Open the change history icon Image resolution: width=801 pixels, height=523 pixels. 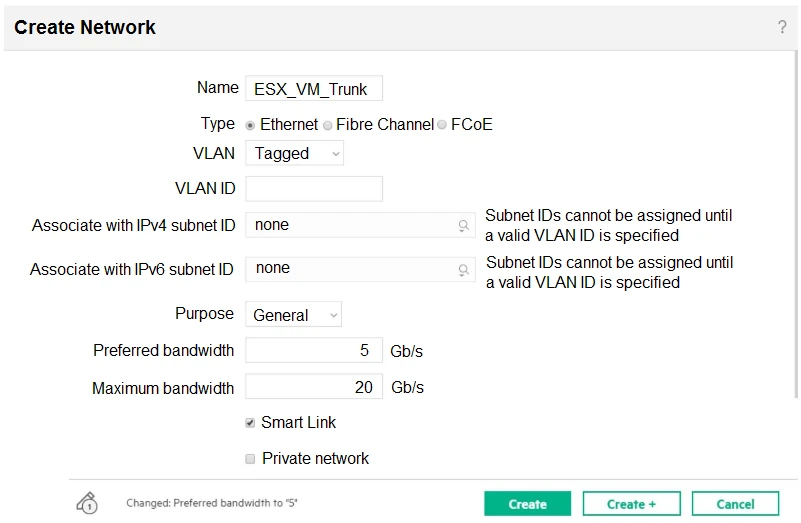pos(87,503)
